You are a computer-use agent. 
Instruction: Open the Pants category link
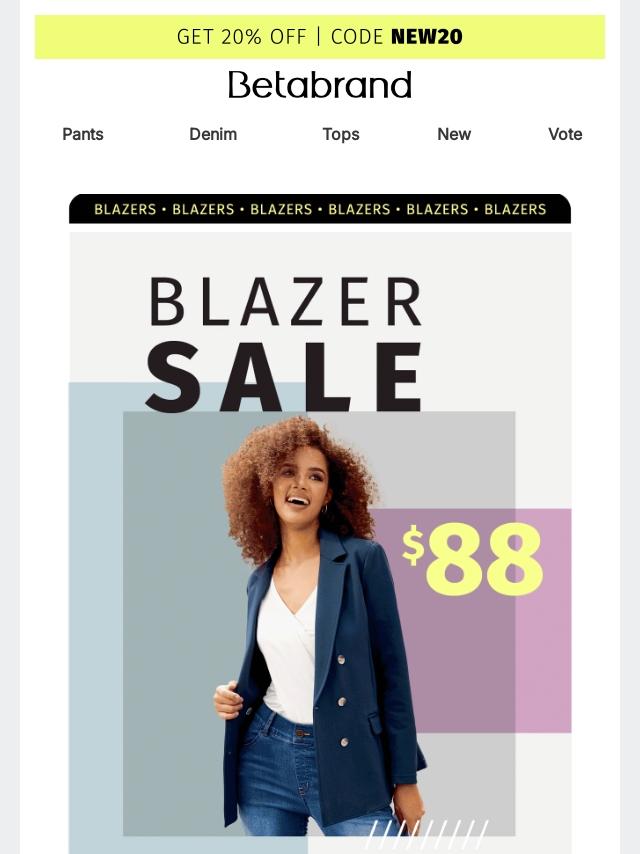click(x=83, y=134)
